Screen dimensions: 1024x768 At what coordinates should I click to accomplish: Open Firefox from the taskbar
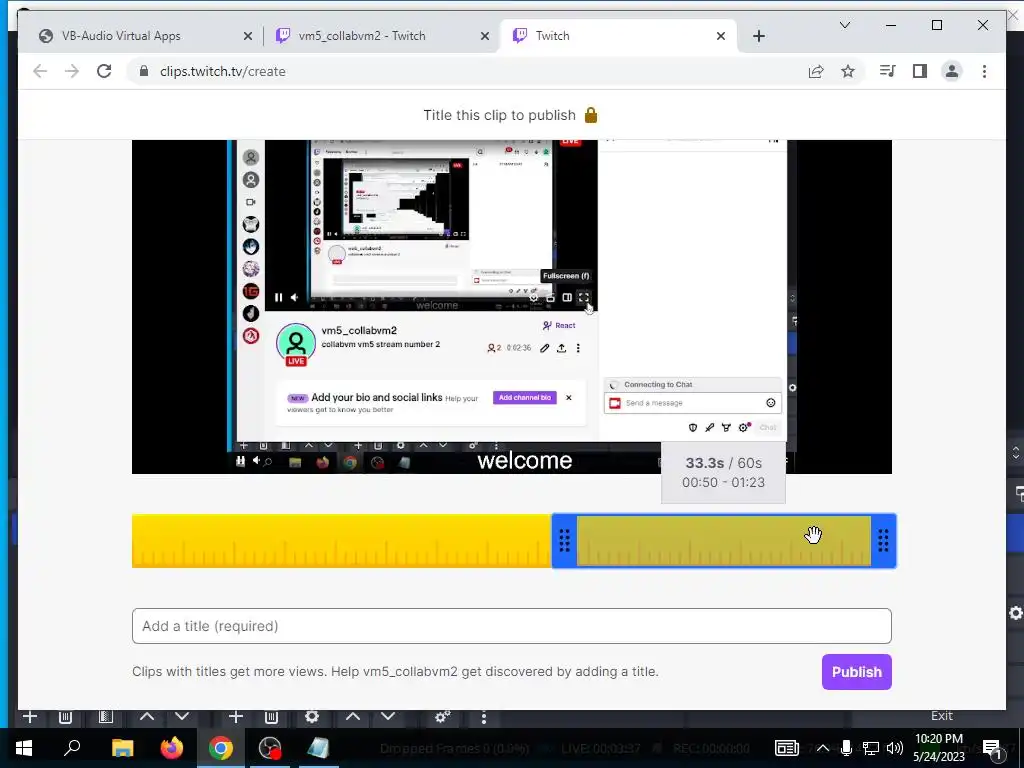172,748
